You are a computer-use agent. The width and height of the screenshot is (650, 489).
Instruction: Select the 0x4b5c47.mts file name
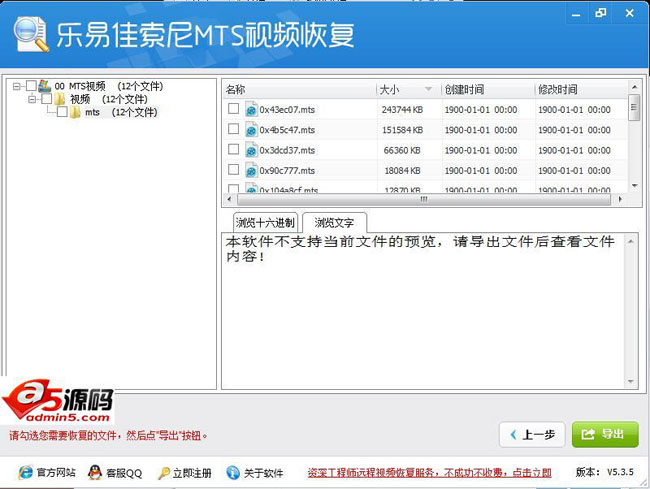pos(287,130)
